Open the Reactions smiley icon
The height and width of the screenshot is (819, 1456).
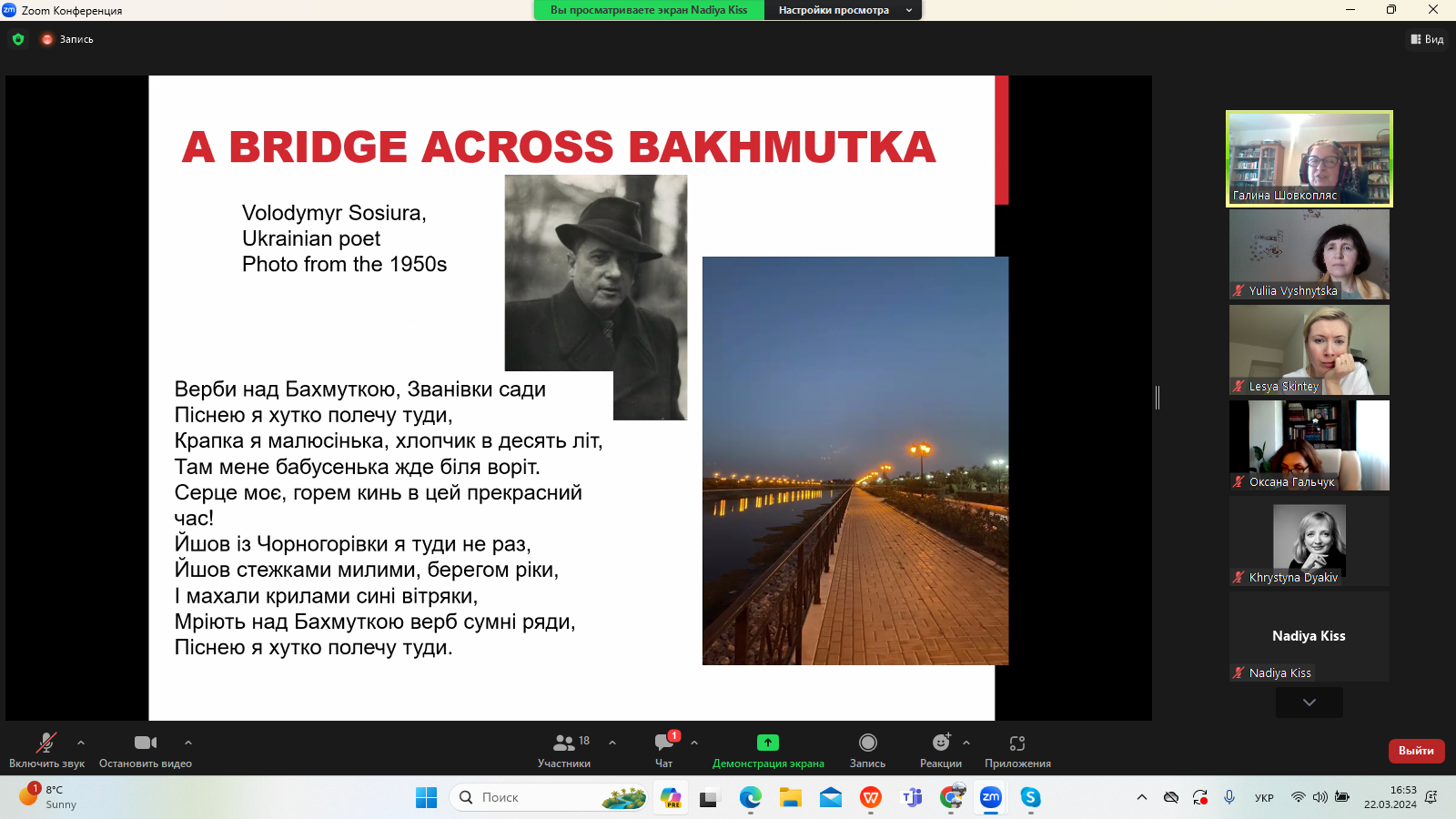[940, 743]
